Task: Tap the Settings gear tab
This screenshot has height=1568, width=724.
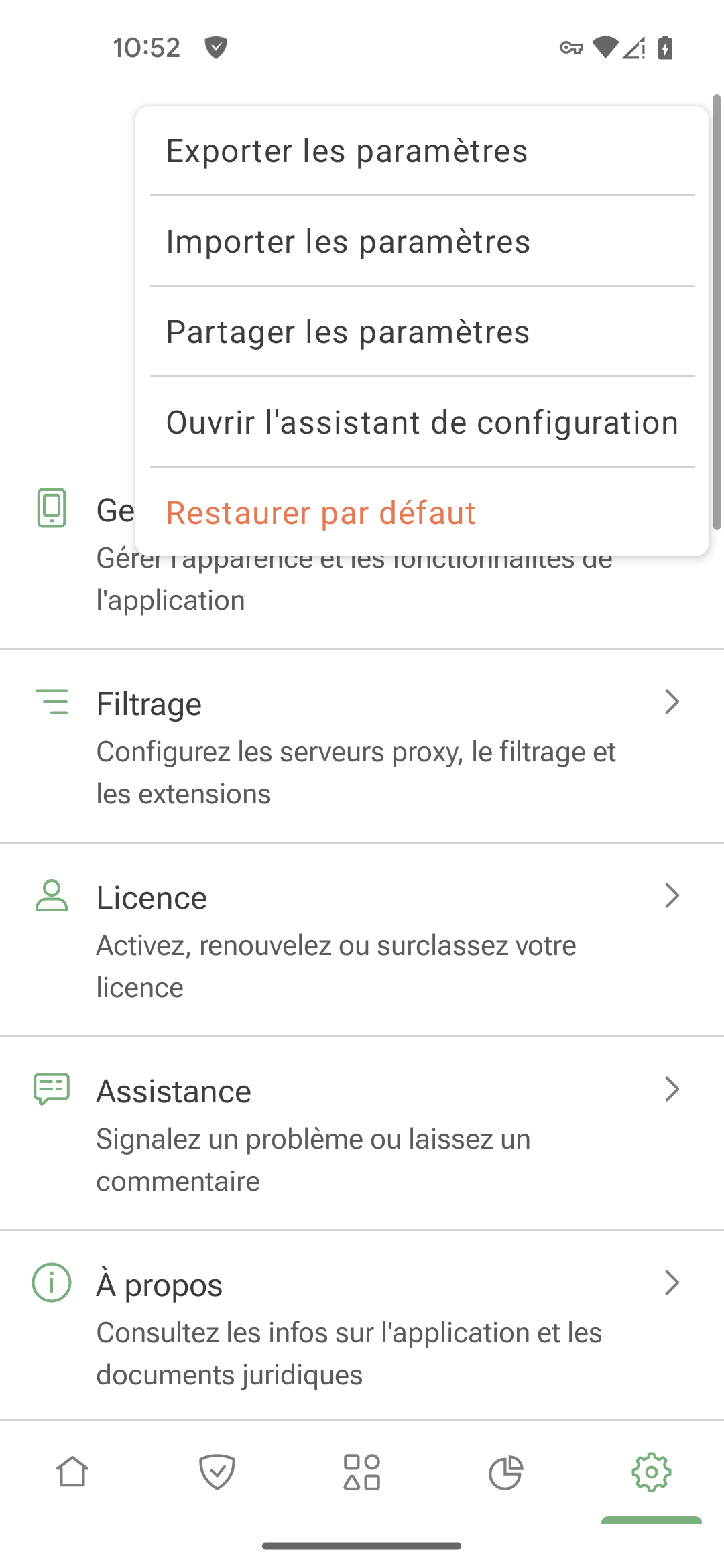Action: click(x=651, y=1472)
